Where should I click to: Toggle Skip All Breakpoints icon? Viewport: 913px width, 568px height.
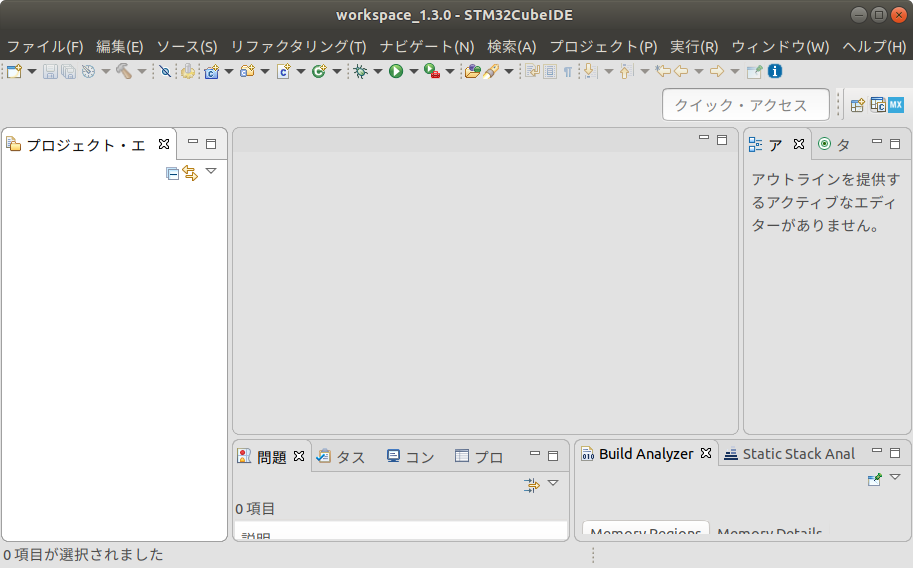(x=165, y=72)
